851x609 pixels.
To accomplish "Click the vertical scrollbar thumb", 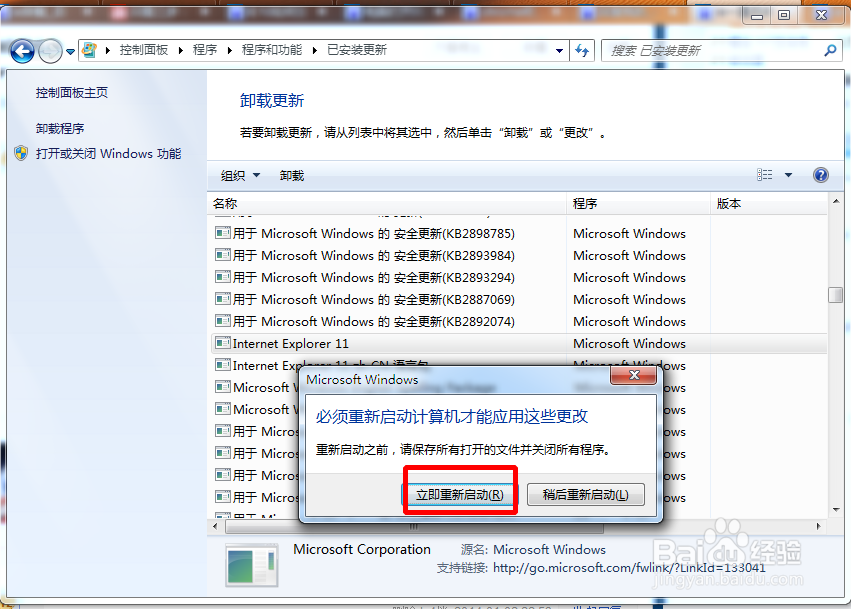I will [x=836, y=295].
